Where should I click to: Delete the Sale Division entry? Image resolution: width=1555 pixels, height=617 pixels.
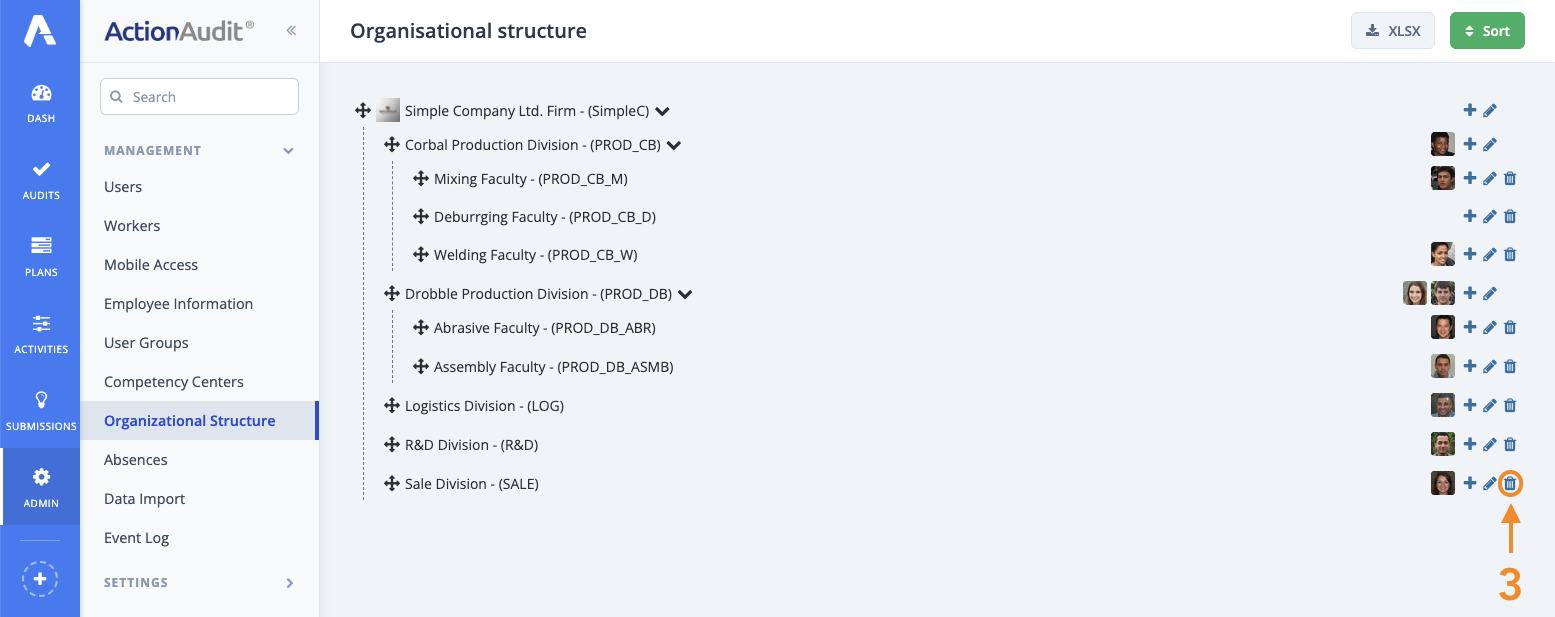pos(1510,483)
